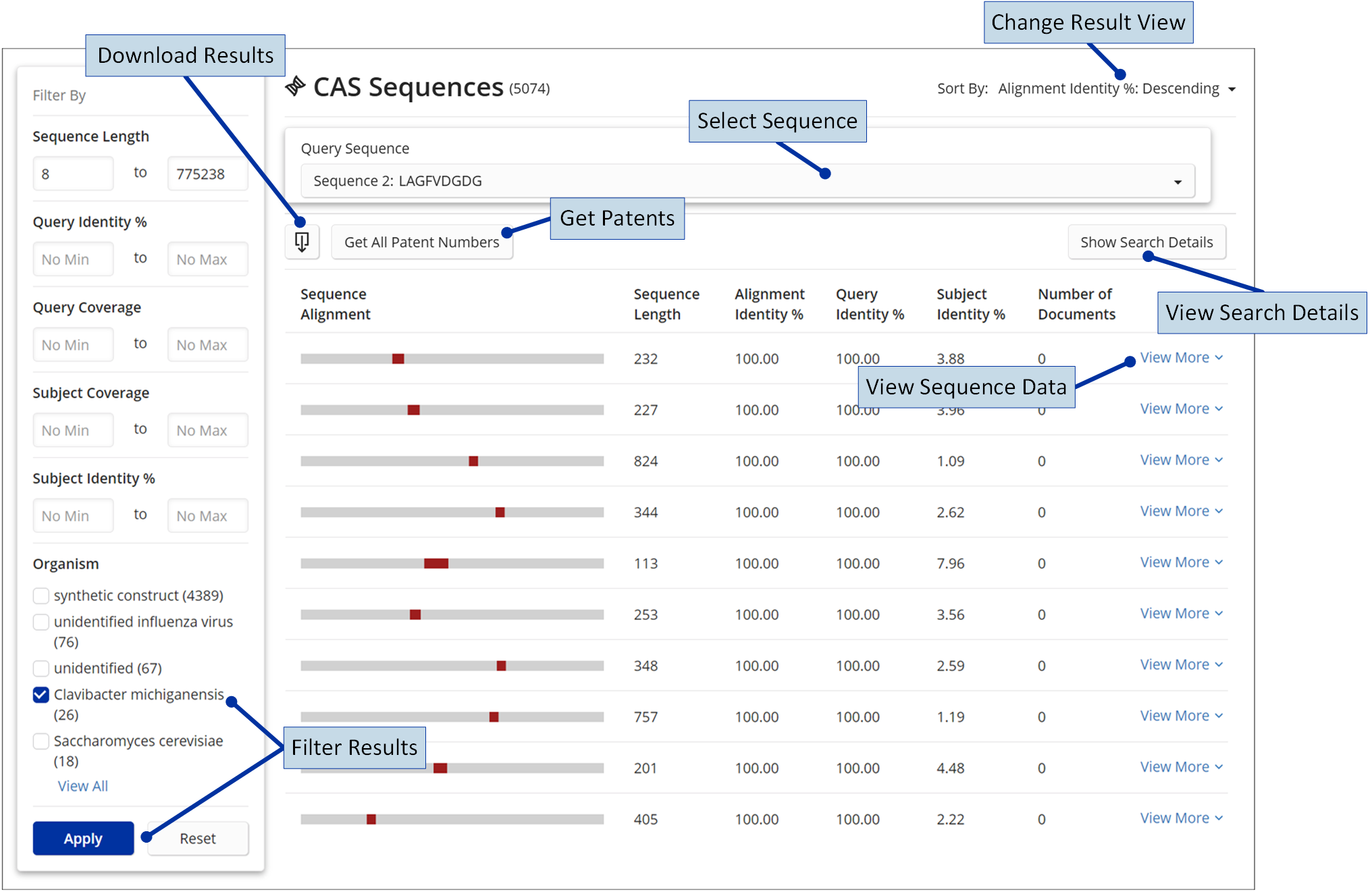
Task: Check unidentified influenza virus (76) filter
Action: click(x=41, y=622)
